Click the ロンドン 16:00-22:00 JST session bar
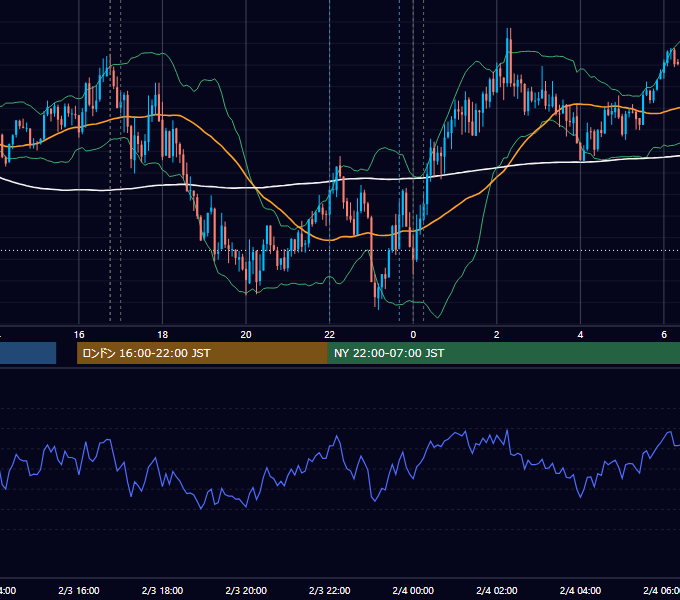This screenshot has width=680, height=600. coord(202,353)
